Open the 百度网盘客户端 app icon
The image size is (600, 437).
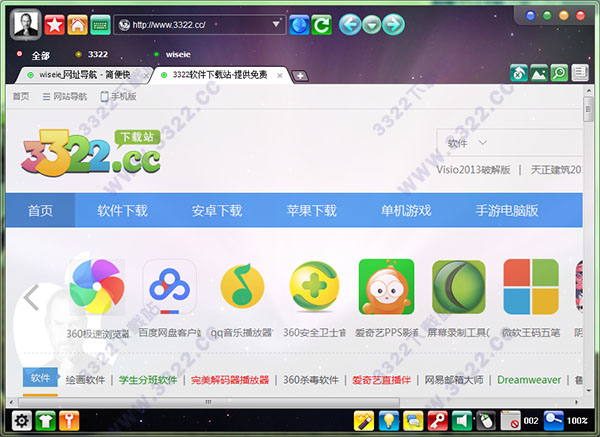click(x=170, y=287)
